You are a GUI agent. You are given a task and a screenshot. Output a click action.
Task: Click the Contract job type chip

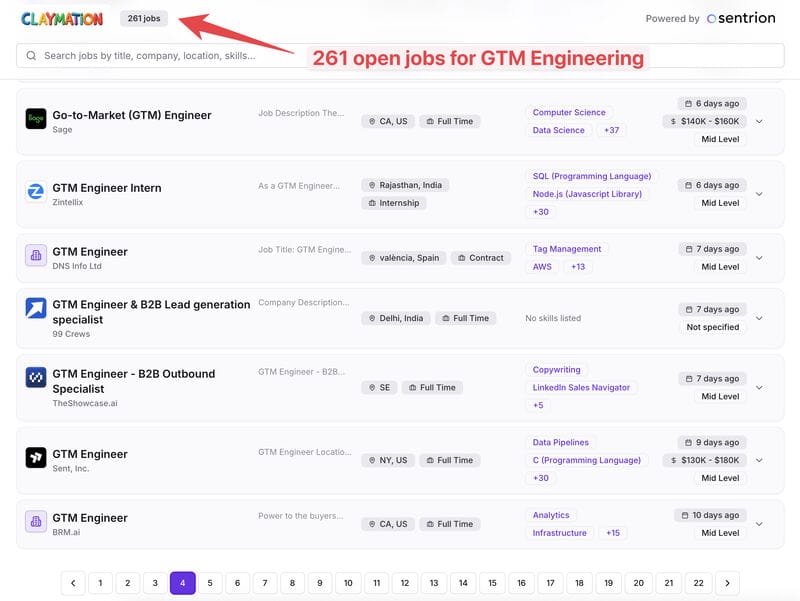click(481, 258)
